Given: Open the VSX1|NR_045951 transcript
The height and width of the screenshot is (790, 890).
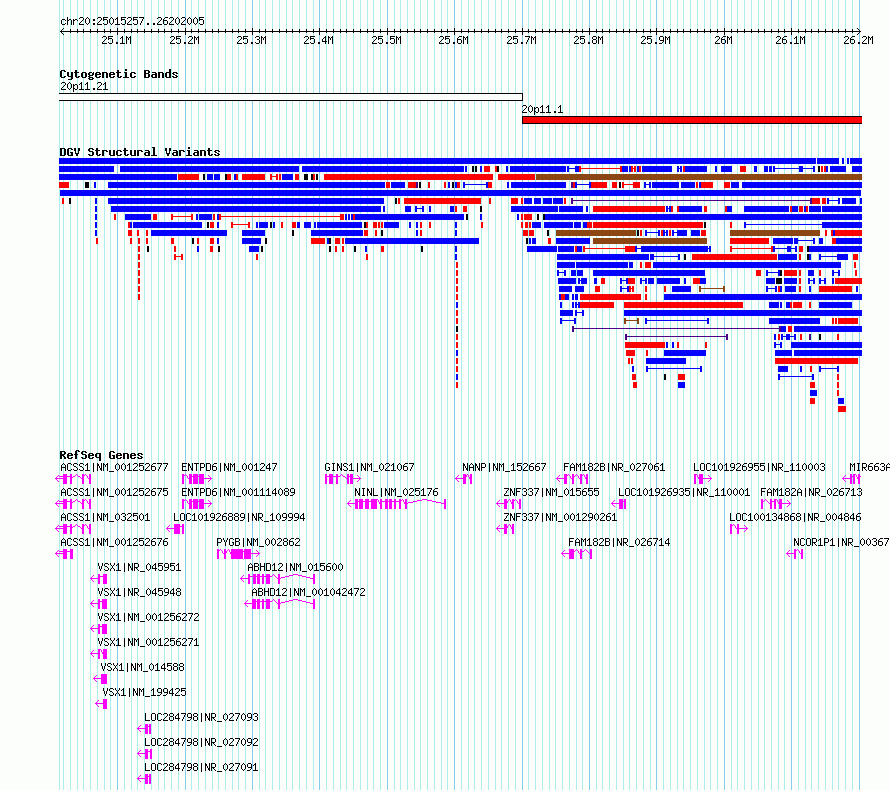Looking at the screenshot, I should [139, 567].
